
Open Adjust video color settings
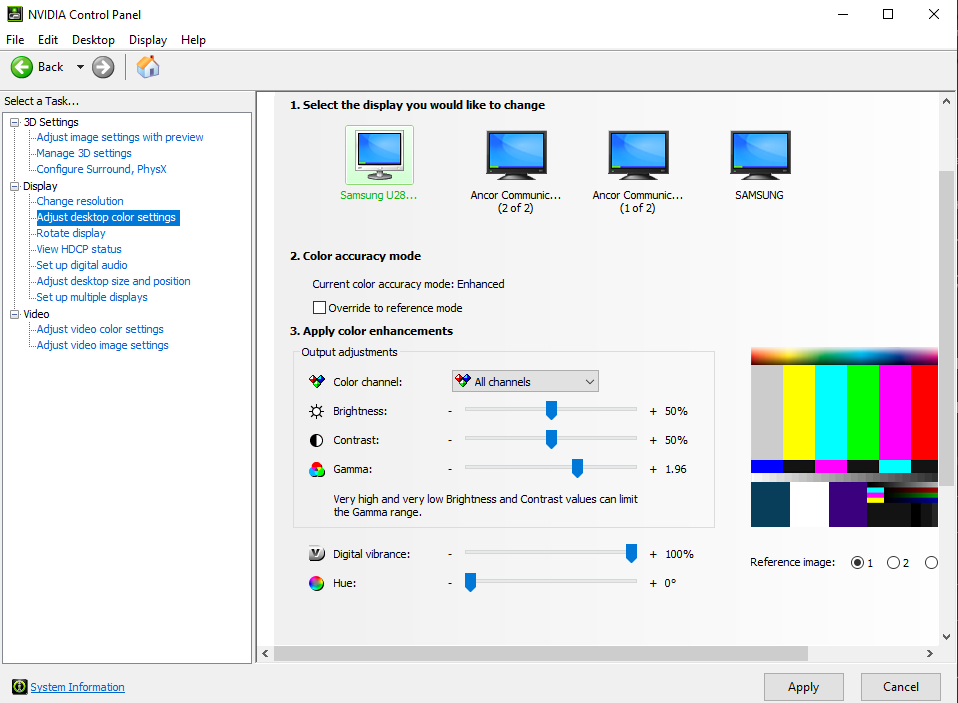[100, 329]
